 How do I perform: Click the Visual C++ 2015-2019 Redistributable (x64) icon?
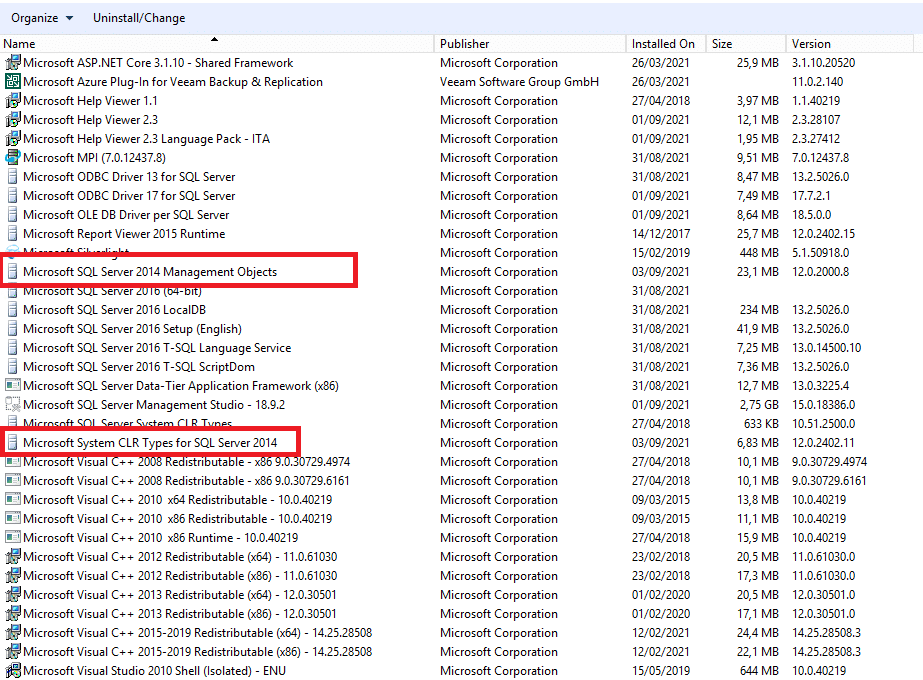click(12, 632)
